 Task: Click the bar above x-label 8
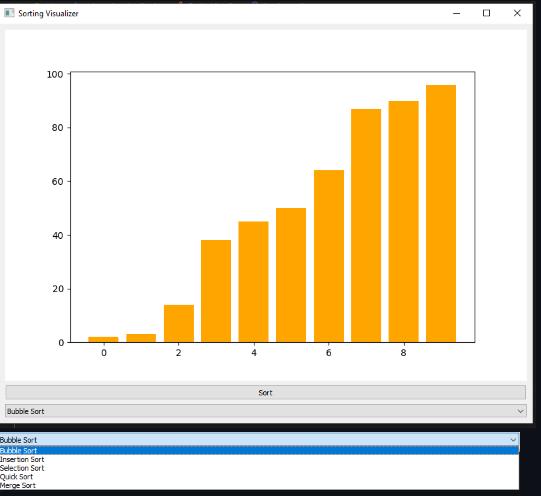(404, 221)
